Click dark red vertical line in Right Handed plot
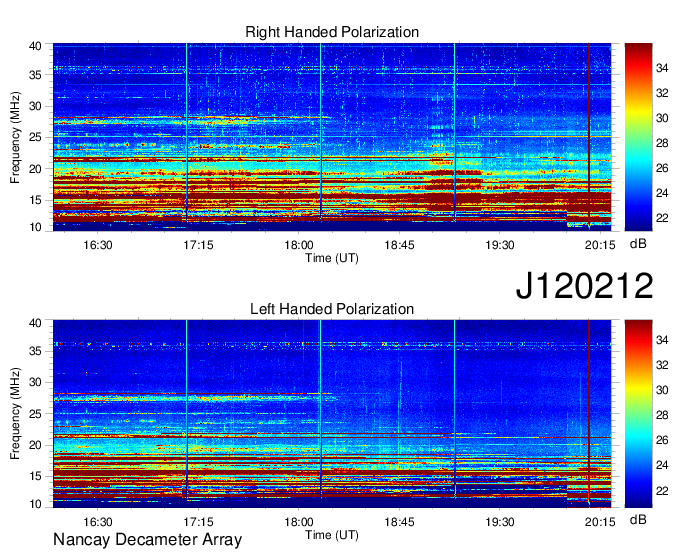This screenshot has width=680, height=552. coord(589,134)
